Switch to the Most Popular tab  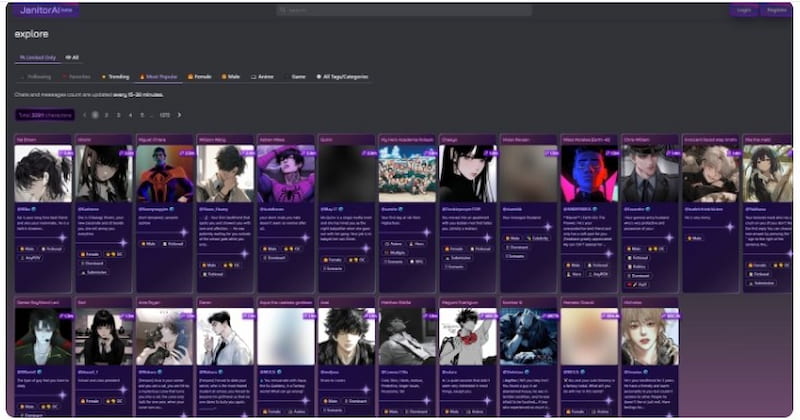pyautogui.click(x=159, y=77)
